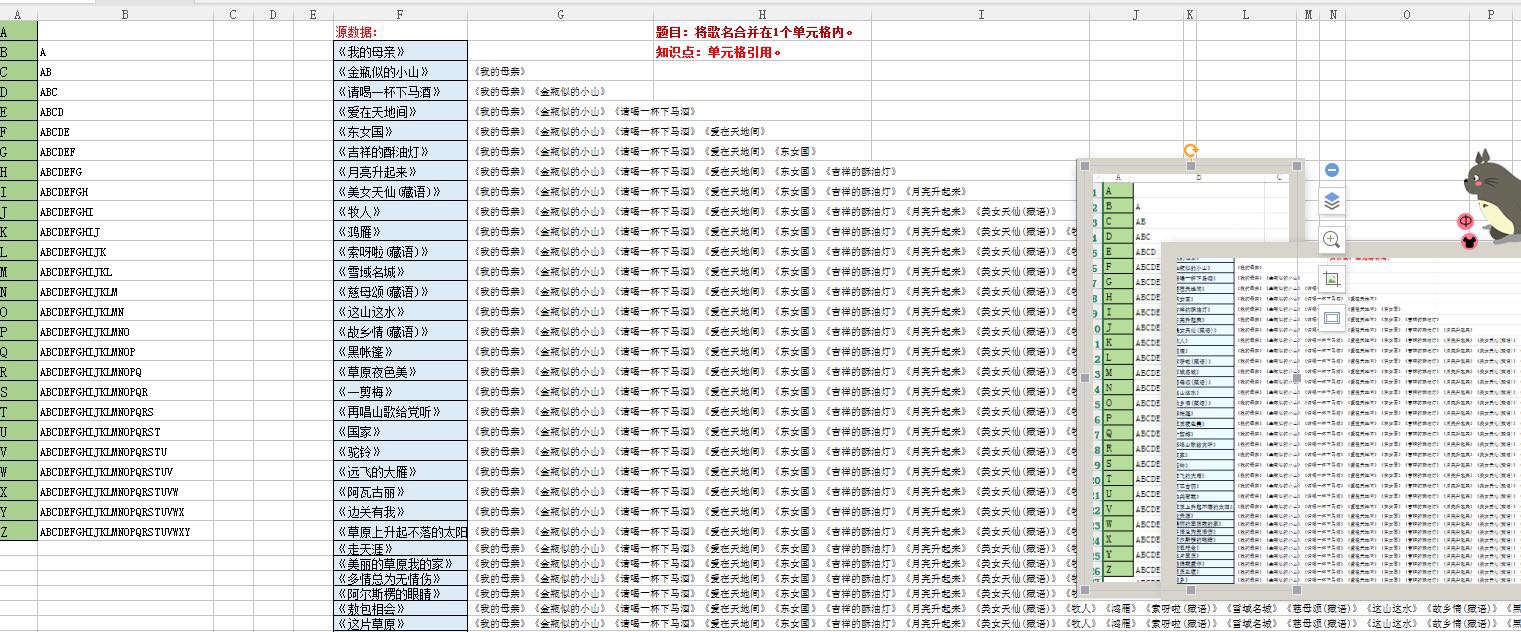Screen dimensions: 1521x632
Task: Select column header P
Action: point(1491,14)
